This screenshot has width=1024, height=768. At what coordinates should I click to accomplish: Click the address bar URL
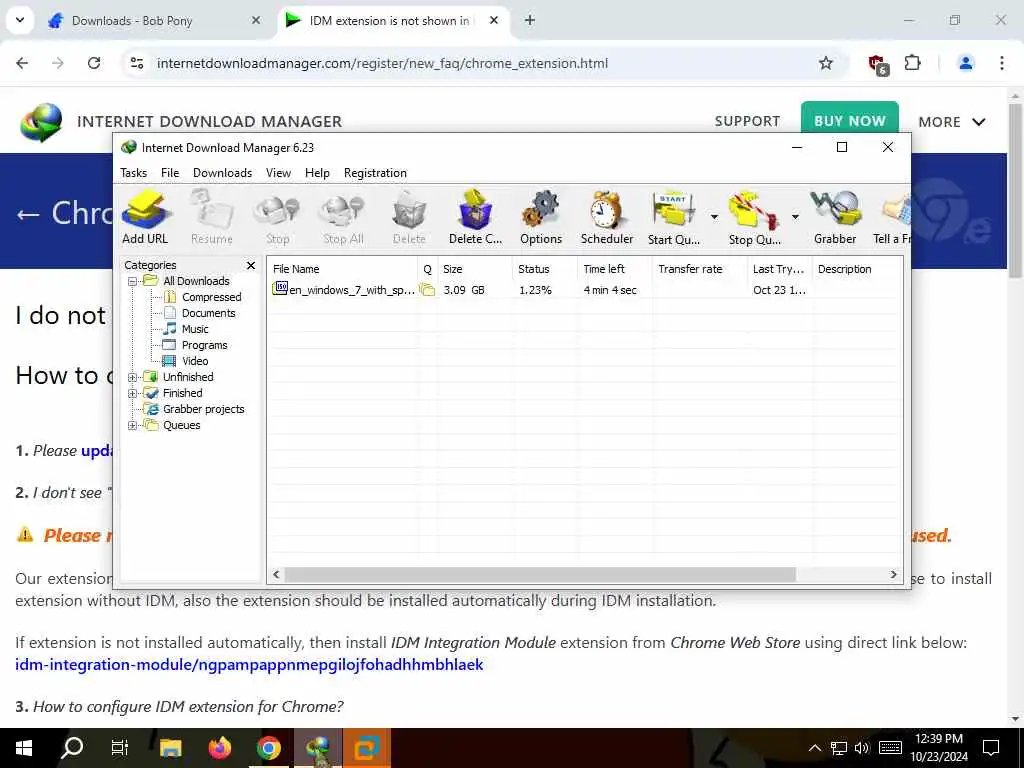tap(382, 63)
